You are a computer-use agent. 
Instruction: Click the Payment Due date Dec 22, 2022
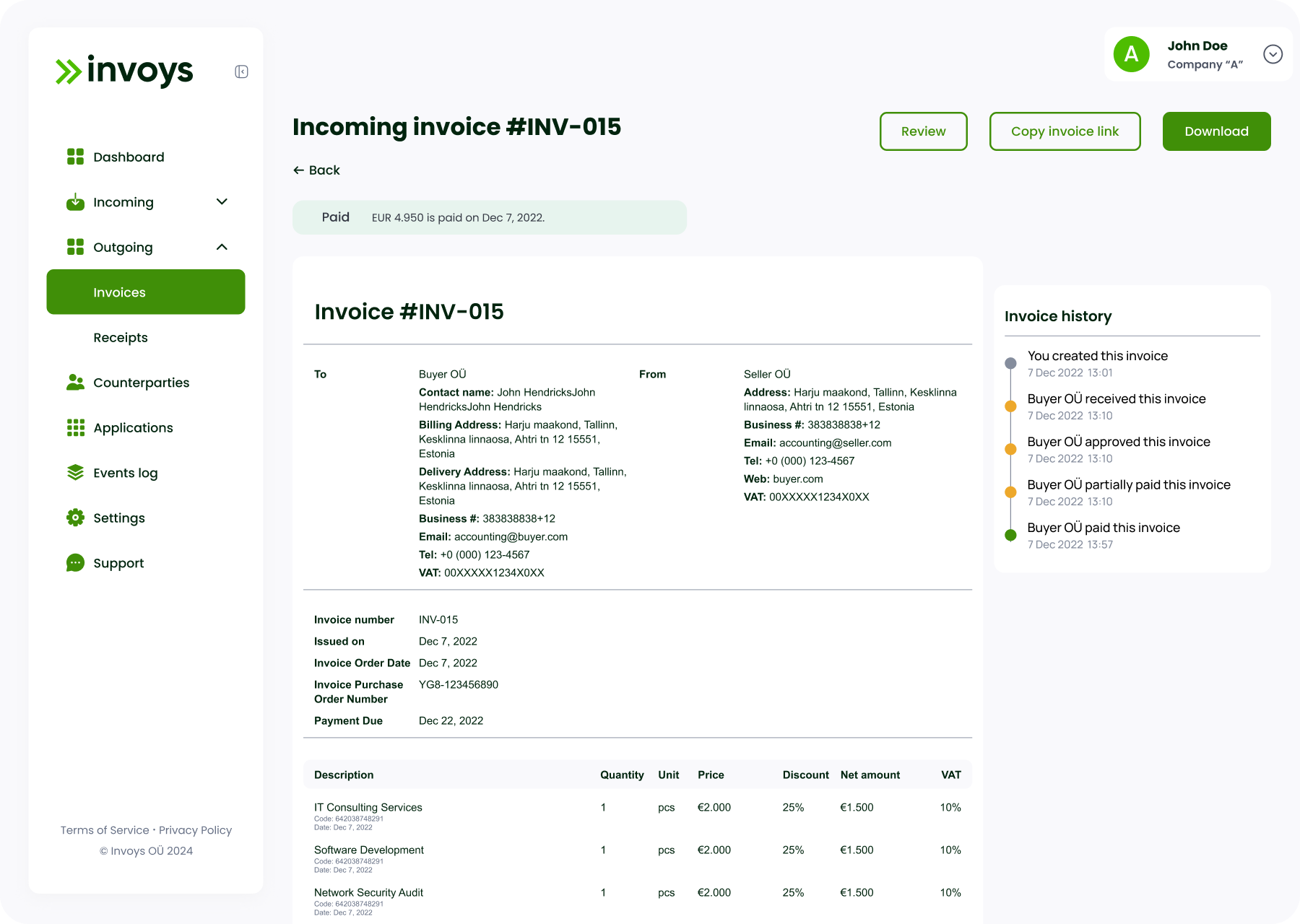pyautogui.click(x=451, y=720)
